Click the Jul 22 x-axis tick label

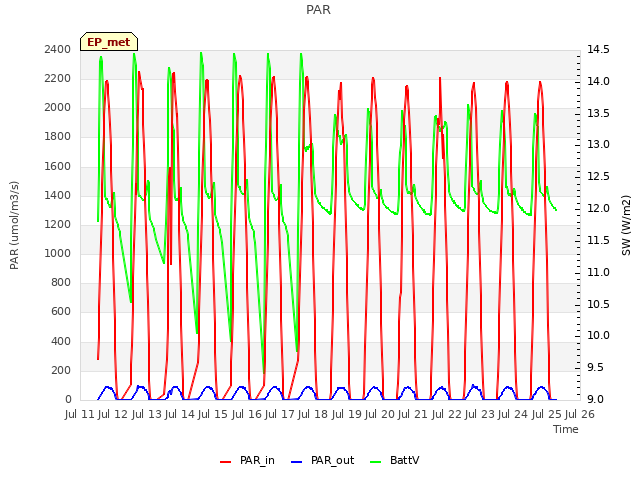click(x=447, y=414)
